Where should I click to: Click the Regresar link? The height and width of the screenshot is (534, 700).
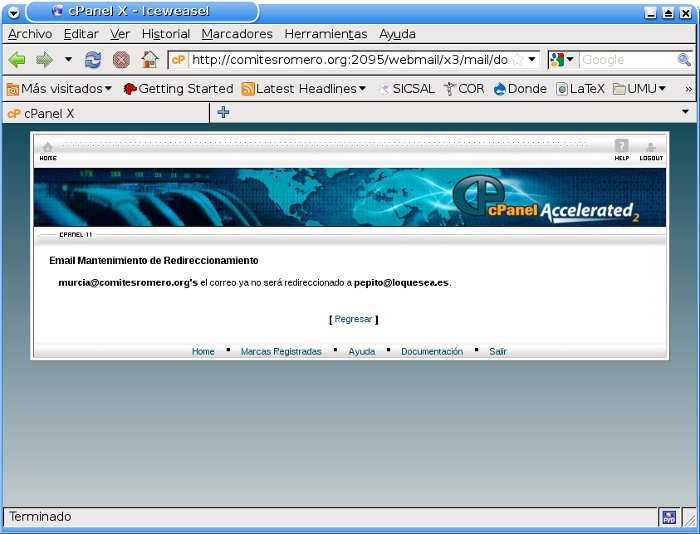click(353, 319)
